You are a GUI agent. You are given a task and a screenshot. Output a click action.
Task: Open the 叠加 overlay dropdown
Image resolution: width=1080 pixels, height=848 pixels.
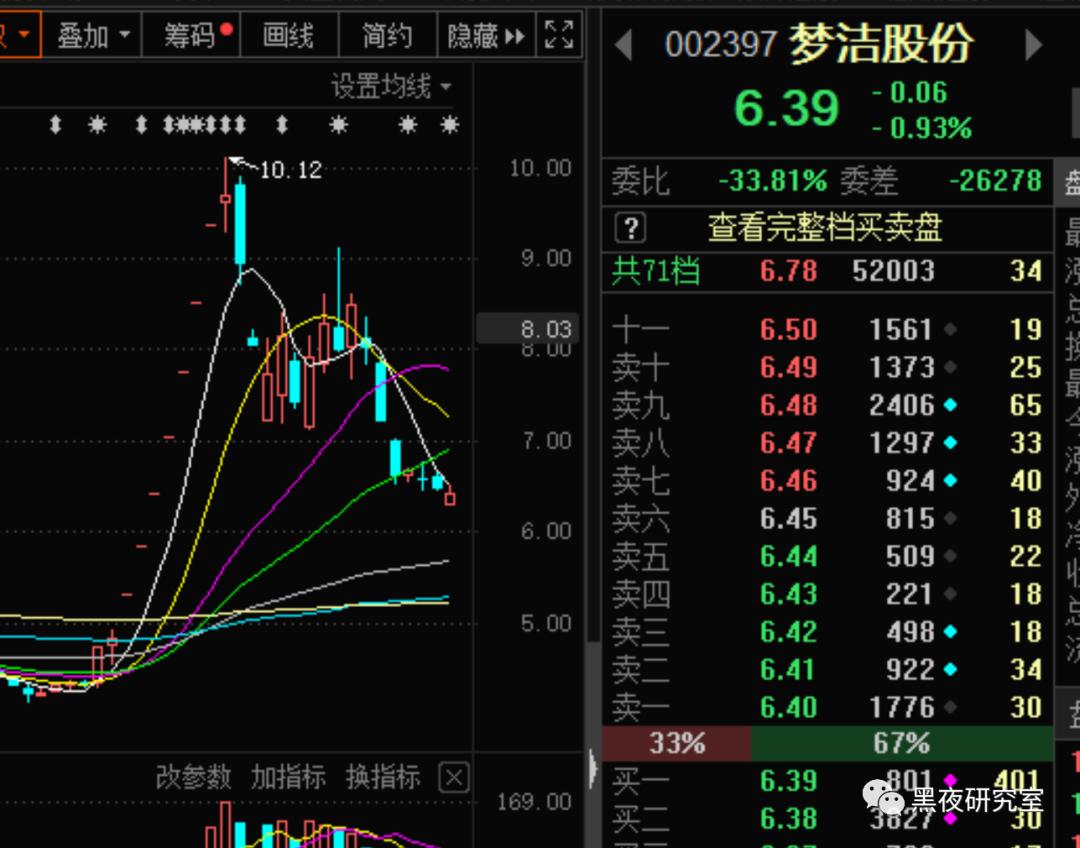point(92,34)
